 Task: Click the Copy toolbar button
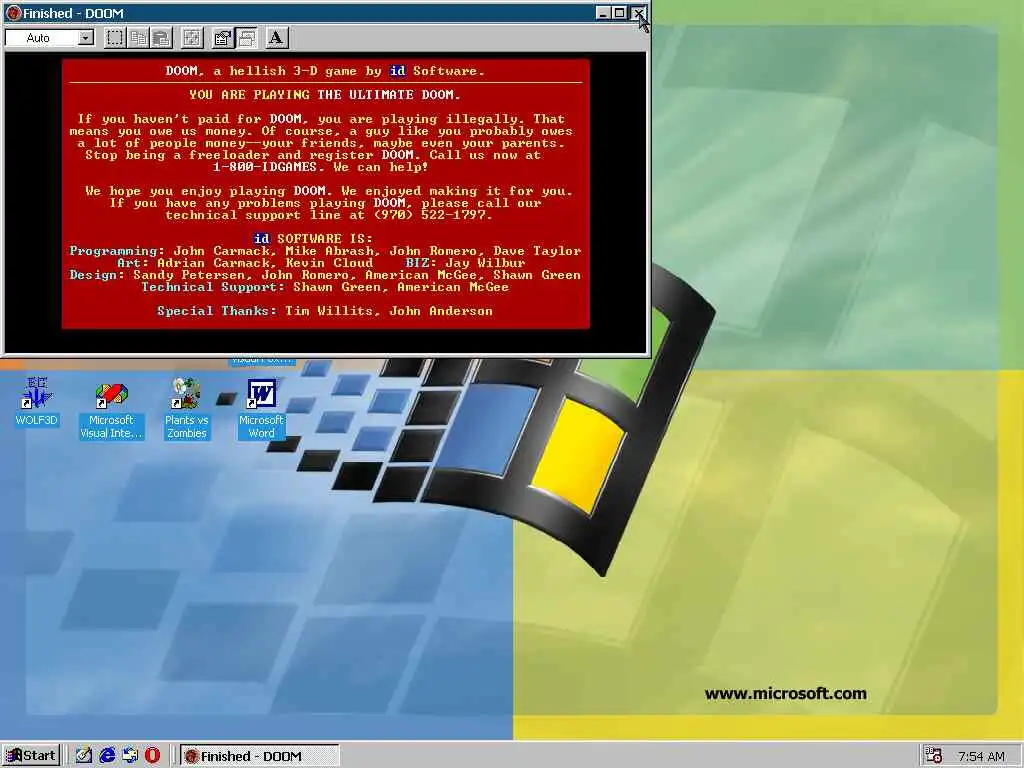(x=138, y=38)
